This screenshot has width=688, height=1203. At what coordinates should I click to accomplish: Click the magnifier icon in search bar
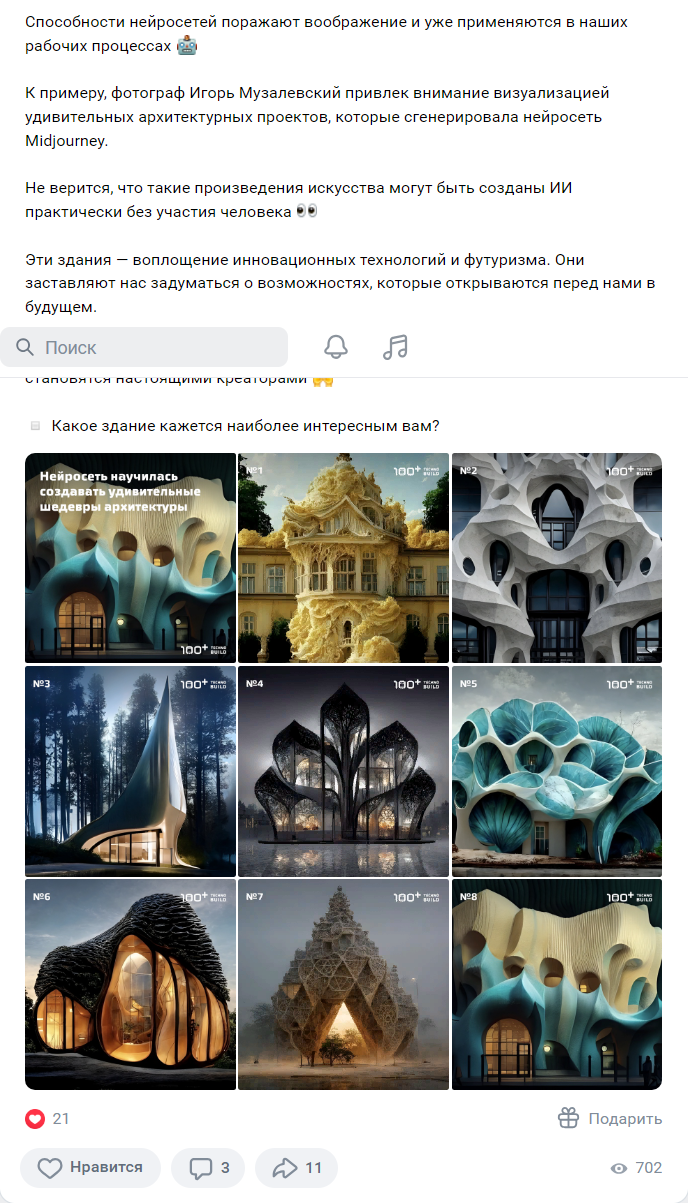tap(25, 348)
